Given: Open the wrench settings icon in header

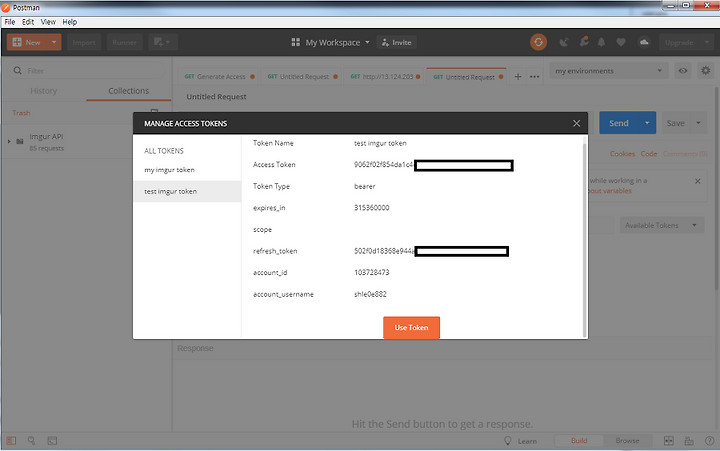Looking at the screenshot, I should pos(584,42).
